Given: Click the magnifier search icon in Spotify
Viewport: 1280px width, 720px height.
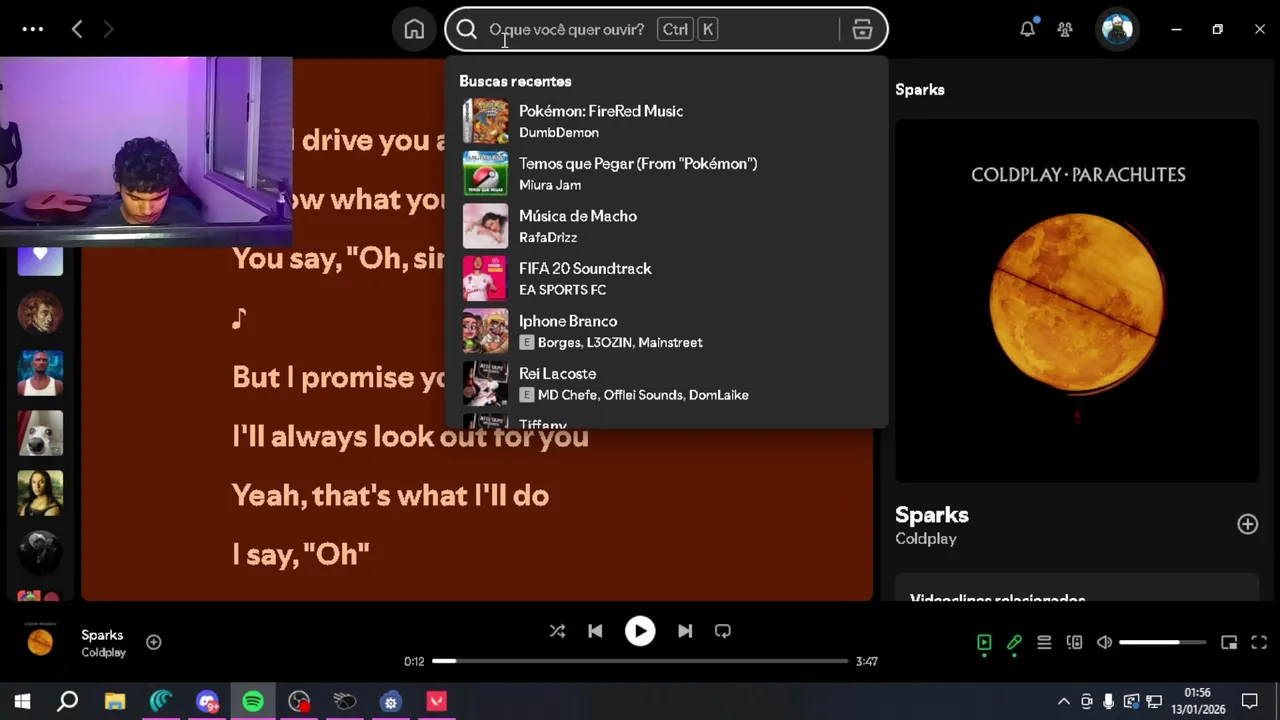Looking at the screenshot, I should [466, 30].
